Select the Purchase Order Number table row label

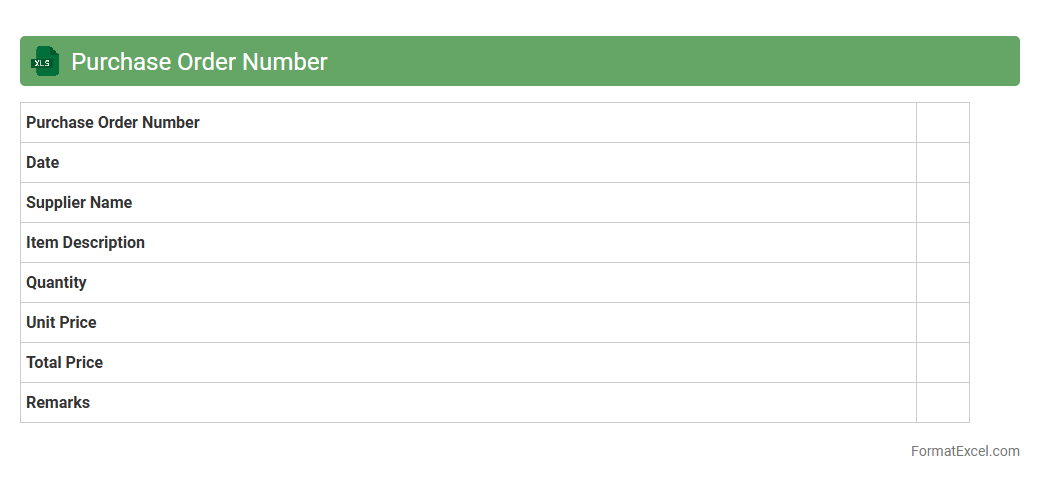(113, 122)
